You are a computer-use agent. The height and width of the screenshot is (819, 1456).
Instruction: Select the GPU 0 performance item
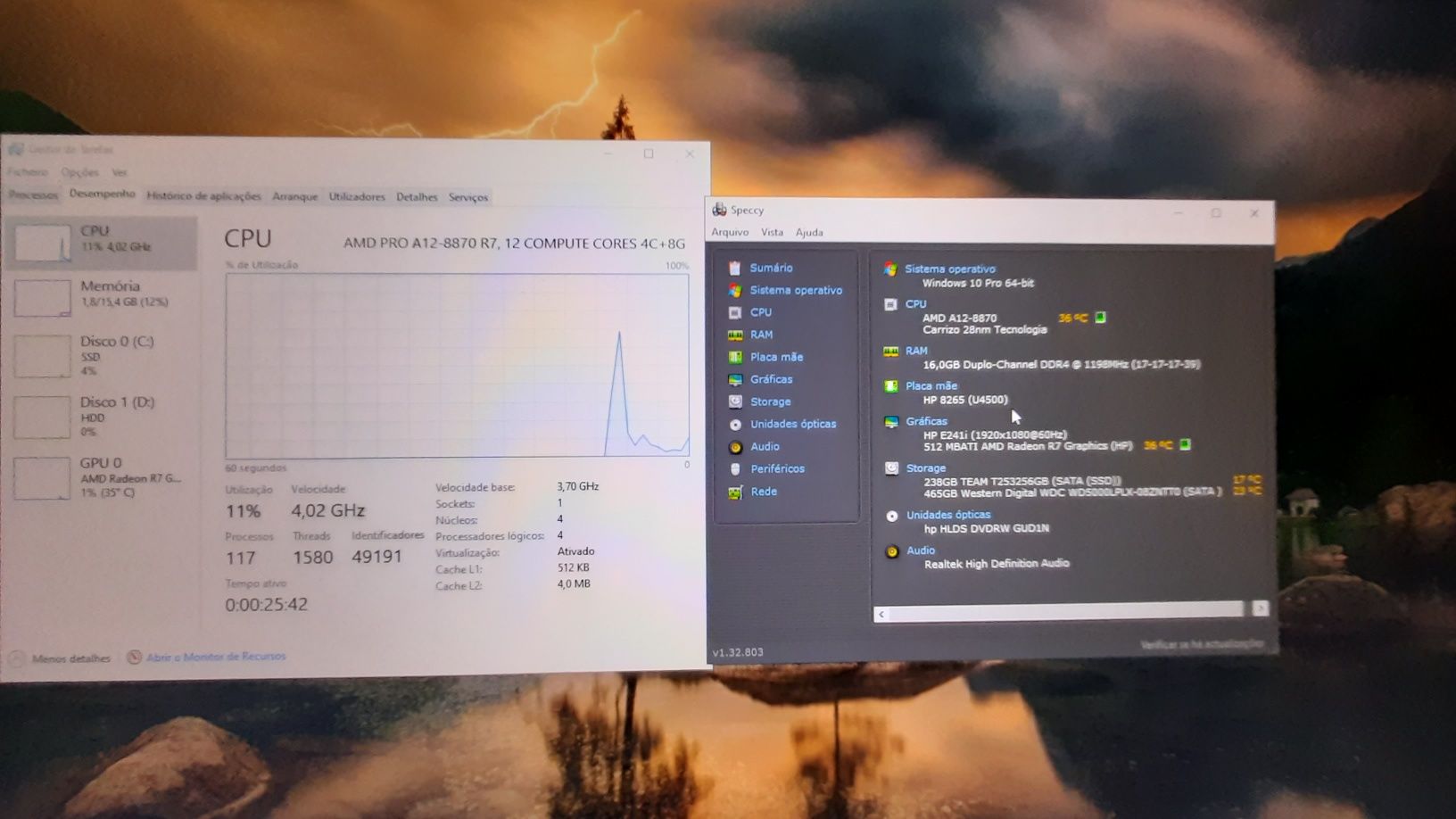[x=101, y=477]
